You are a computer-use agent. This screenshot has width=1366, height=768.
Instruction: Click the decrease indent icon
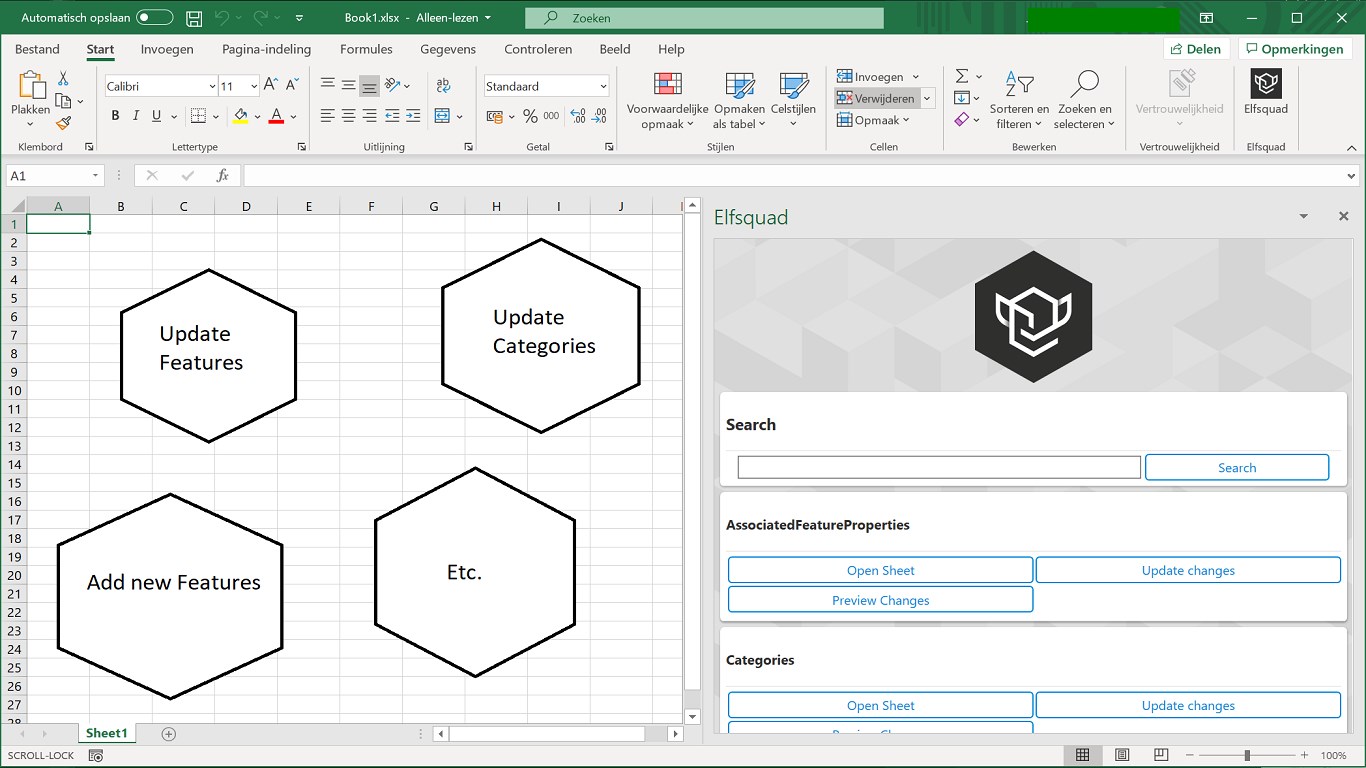(392, 116)
